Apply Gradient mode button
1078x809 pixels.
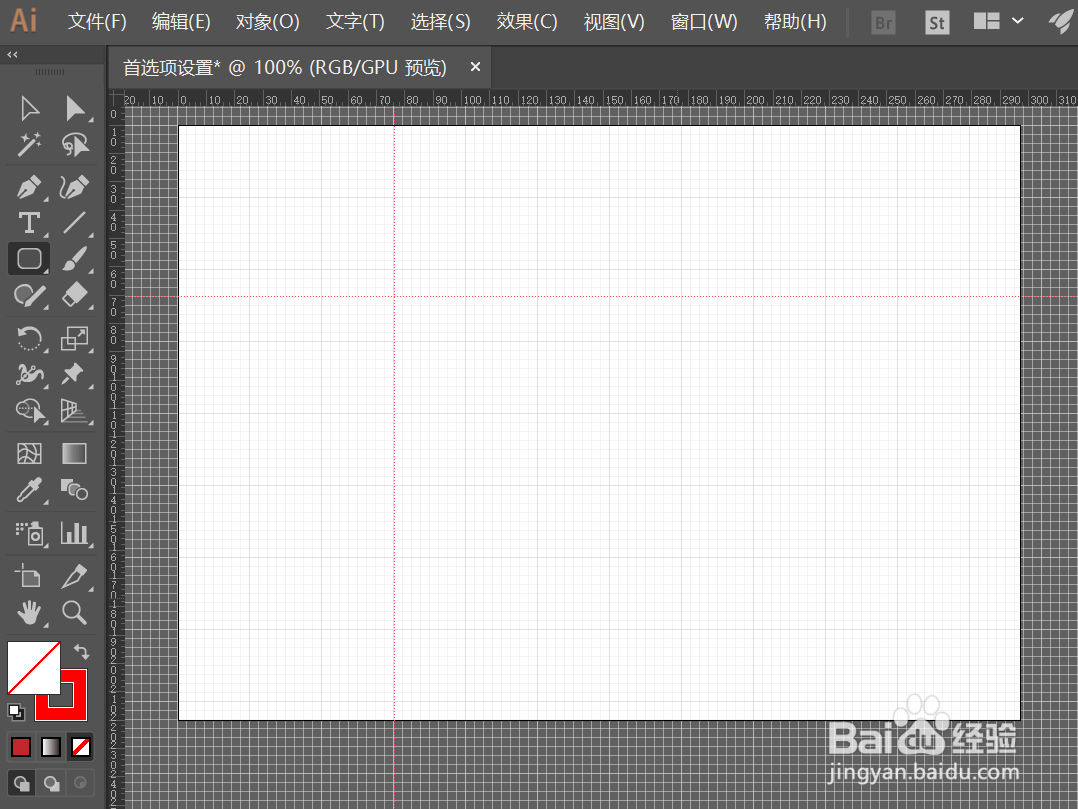pyautogui.click(x=51, y=746)
